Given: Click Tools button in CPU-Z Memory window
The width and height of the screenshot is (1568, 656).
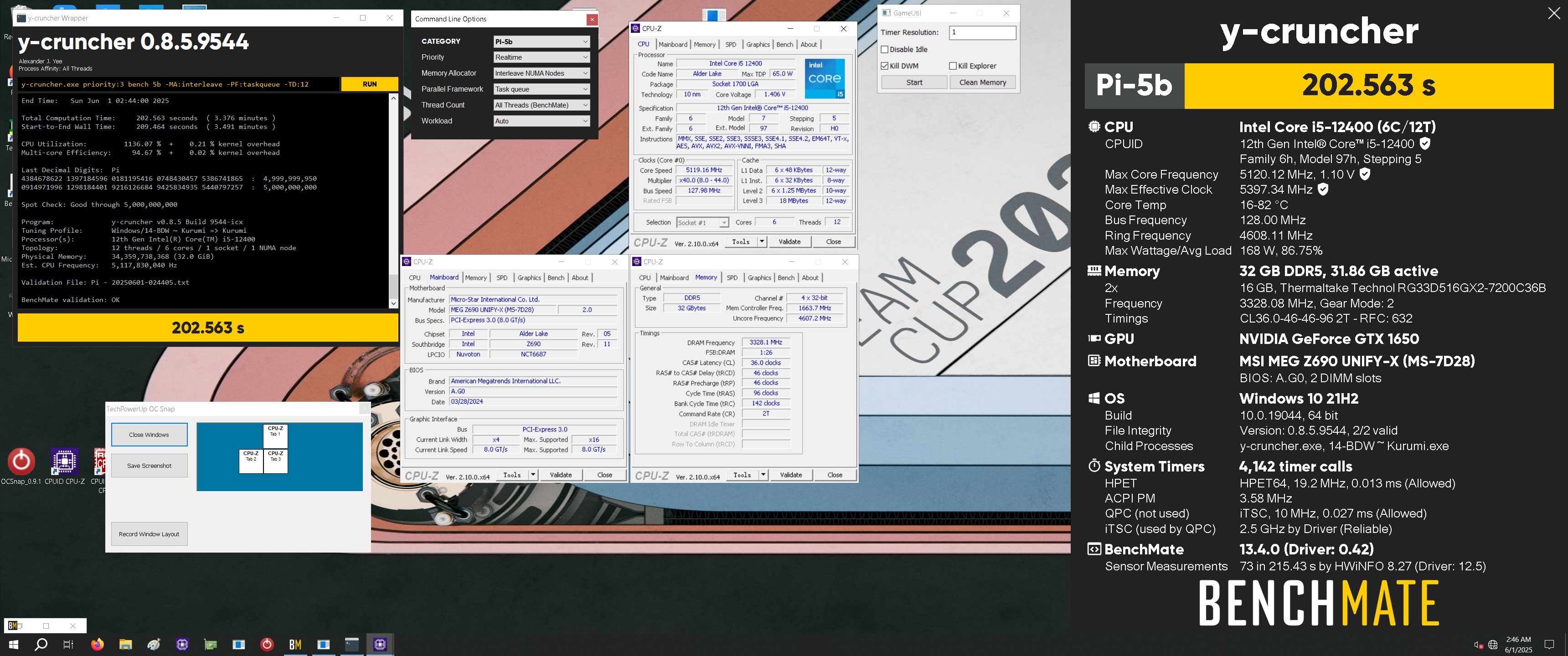Looking at the screenshot, I should point(742,475).
